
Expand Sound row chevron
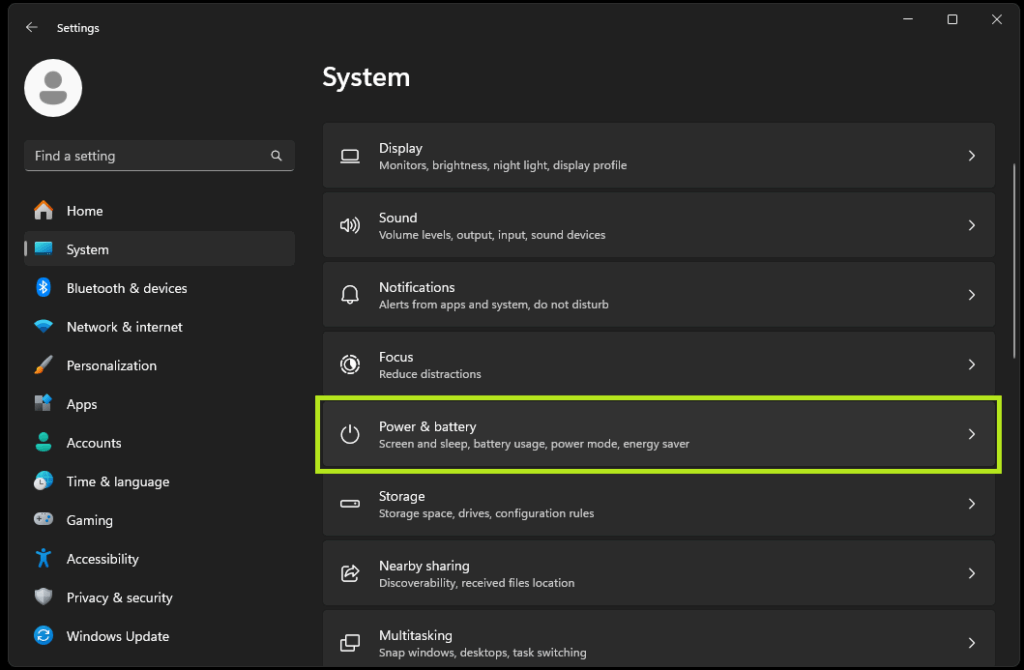pos(972,225)
